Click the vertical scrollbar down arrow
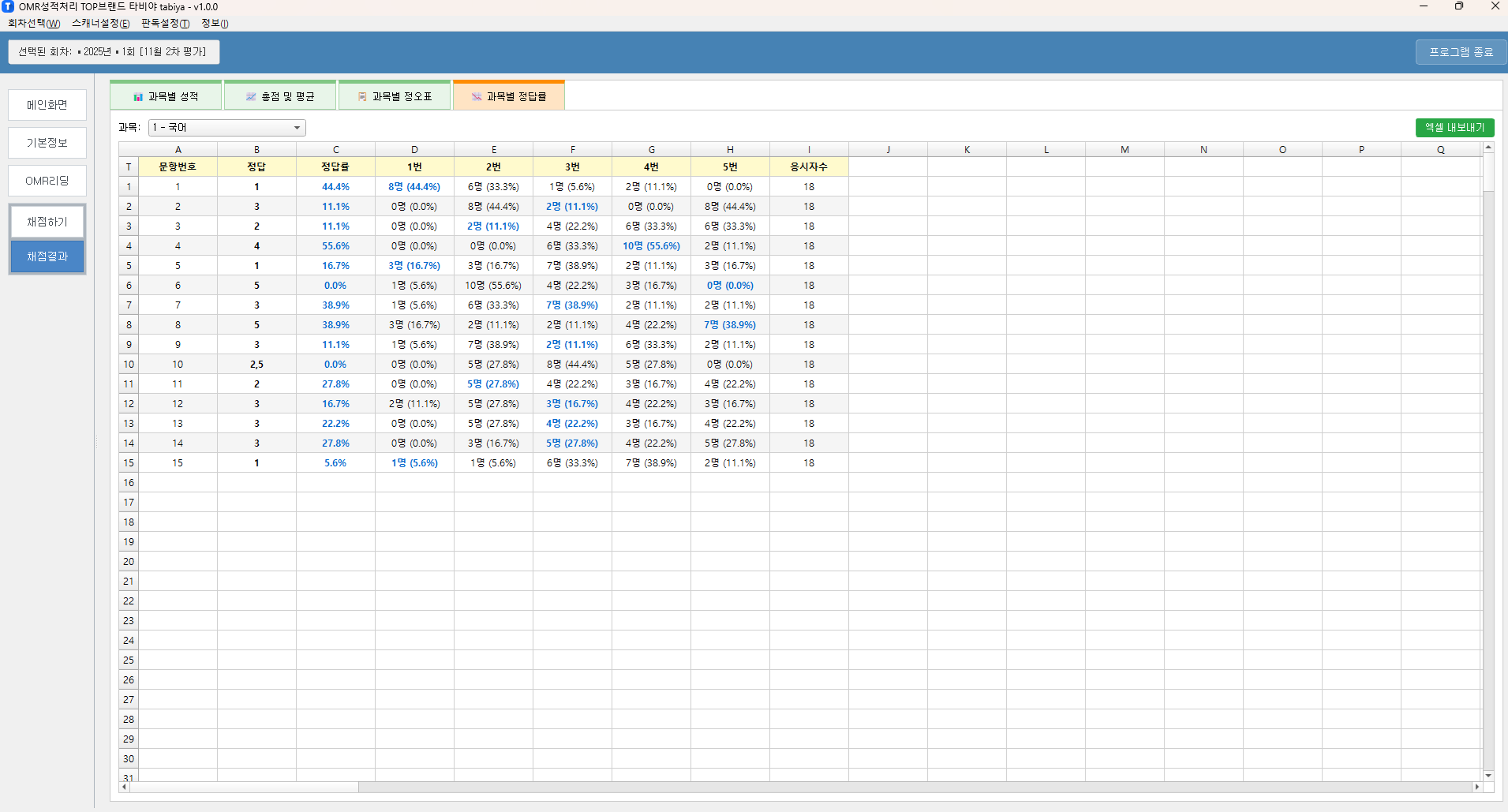The width and height of the screenshot is (1508, 812). tap(1488, 776)
